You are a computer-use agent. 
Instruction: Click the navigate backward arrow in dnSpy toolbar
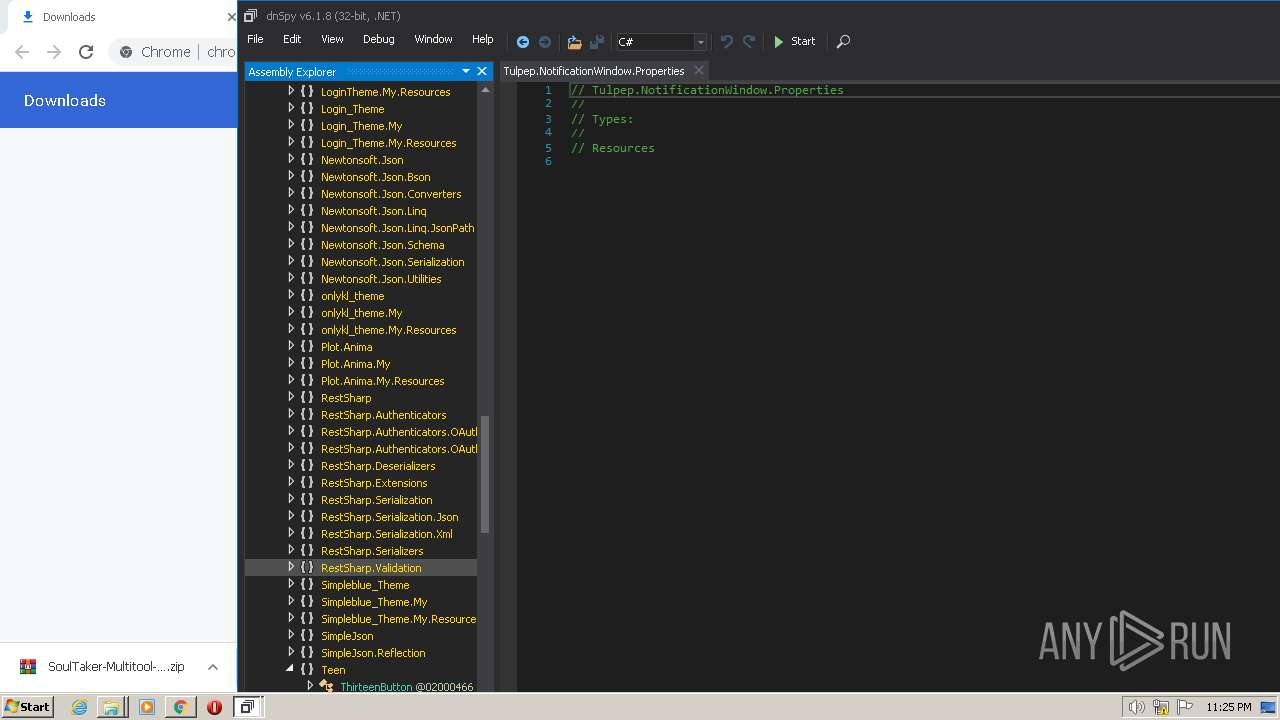coord(522,42)
